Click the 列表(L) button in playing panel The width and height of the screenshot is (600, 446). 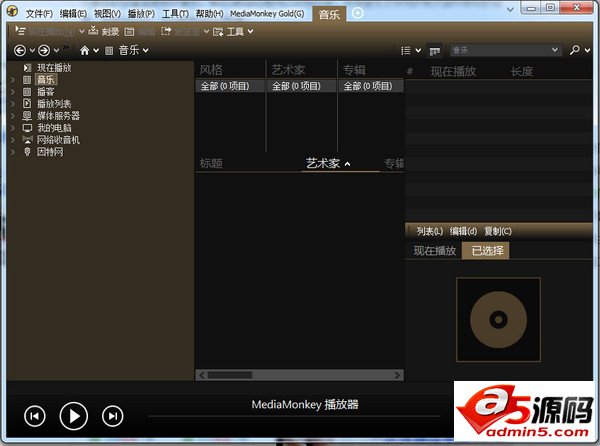429,231
